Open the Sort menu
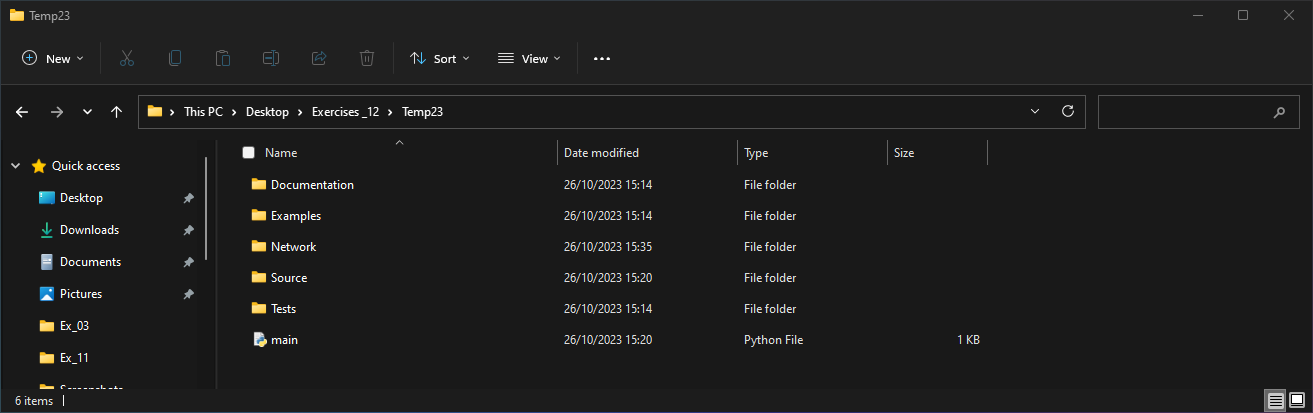 tap(439, 59)
